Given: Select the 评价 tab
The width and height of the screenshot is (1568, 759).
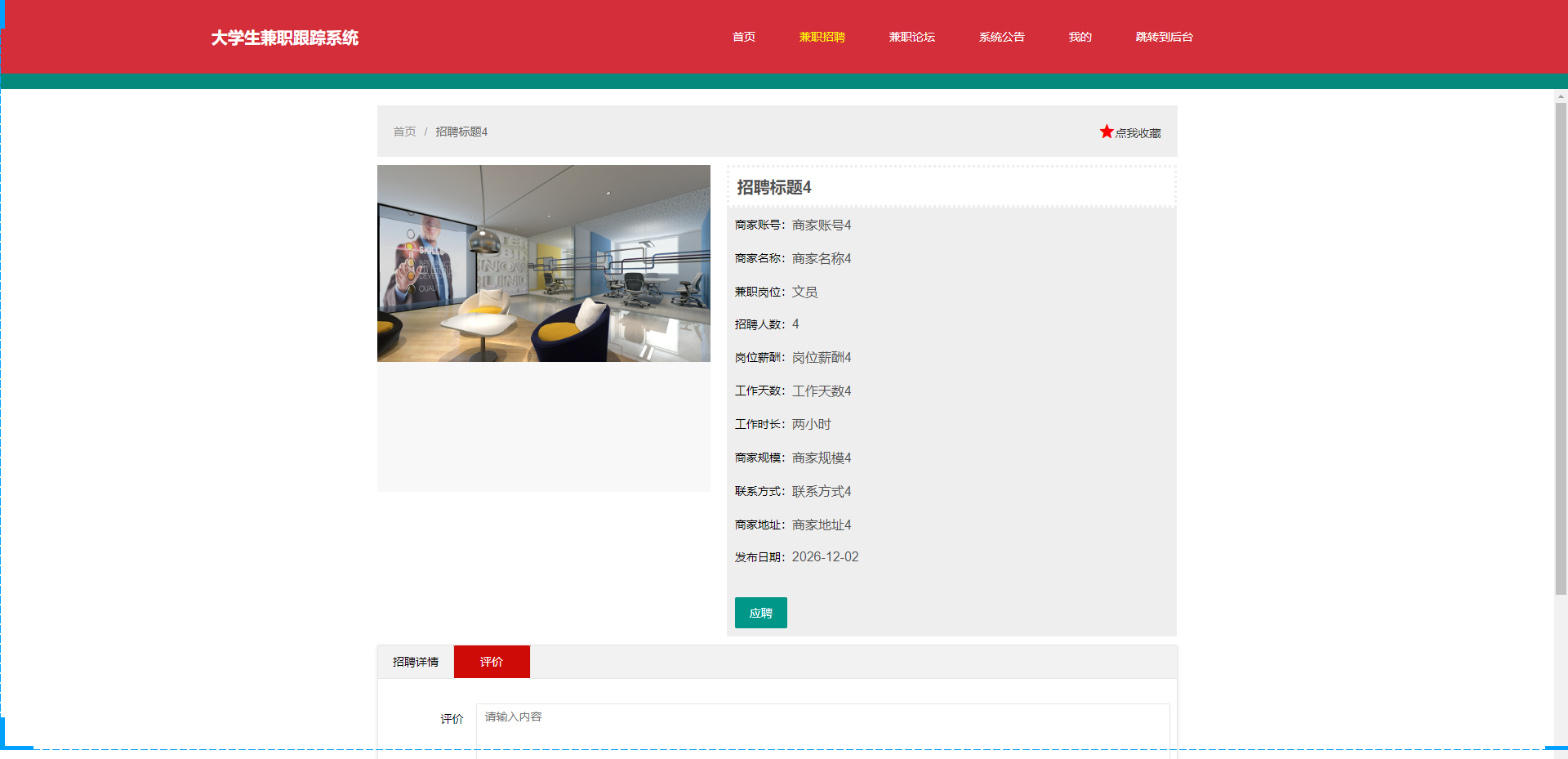Looking at the screenshot, I should (492, 662).
